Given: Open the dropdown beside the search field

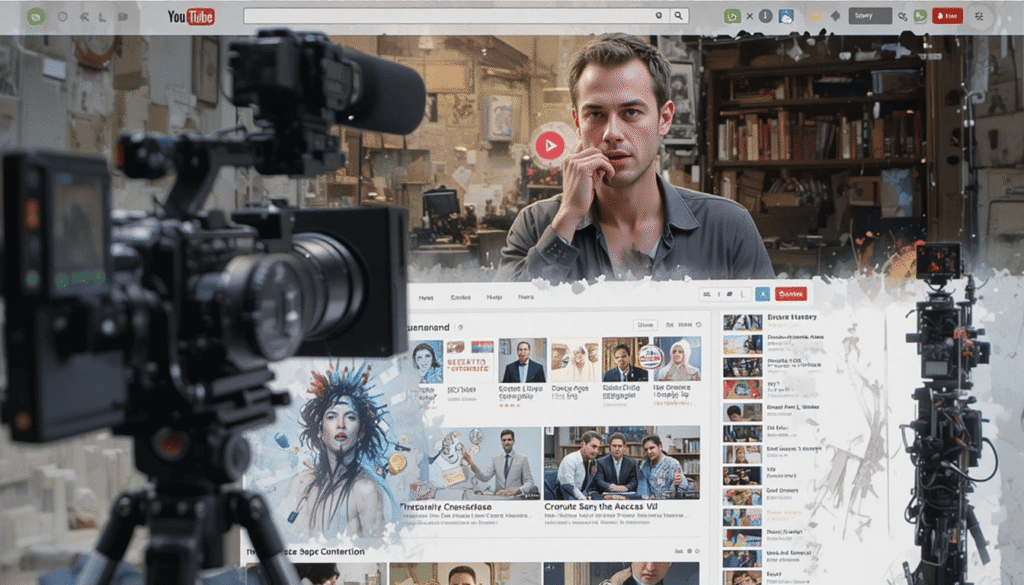Looking at the screenshot, I should tap(659, 15).
